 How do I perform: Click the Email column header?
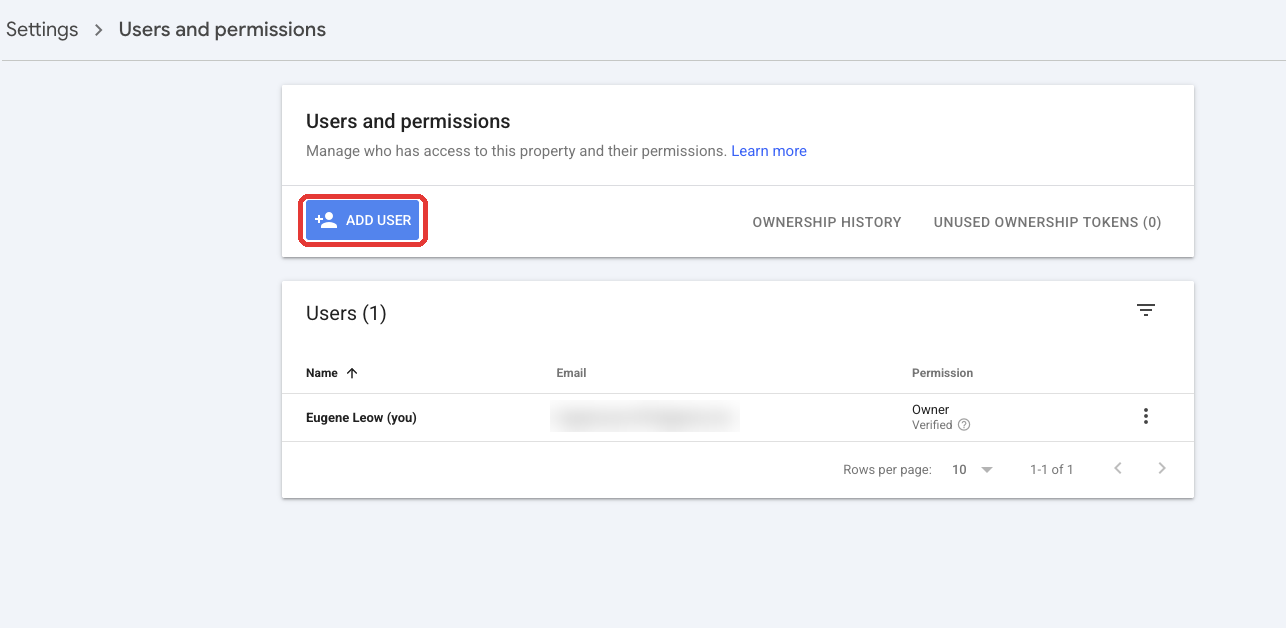(x=571, y=373)
